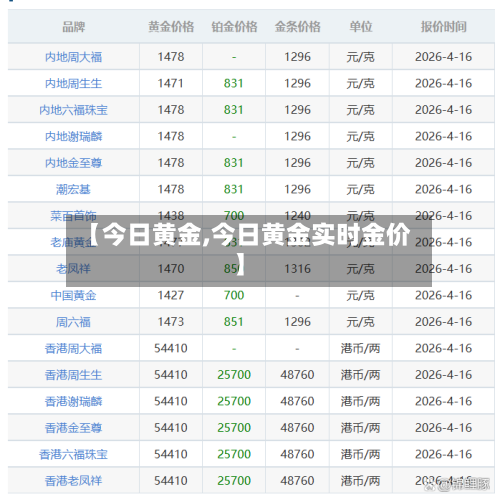Image resolution: width=500 pixels, height=502 pixels.
Task: Open the 香港六福珠宝 brand link
Action: coord(73,454)
